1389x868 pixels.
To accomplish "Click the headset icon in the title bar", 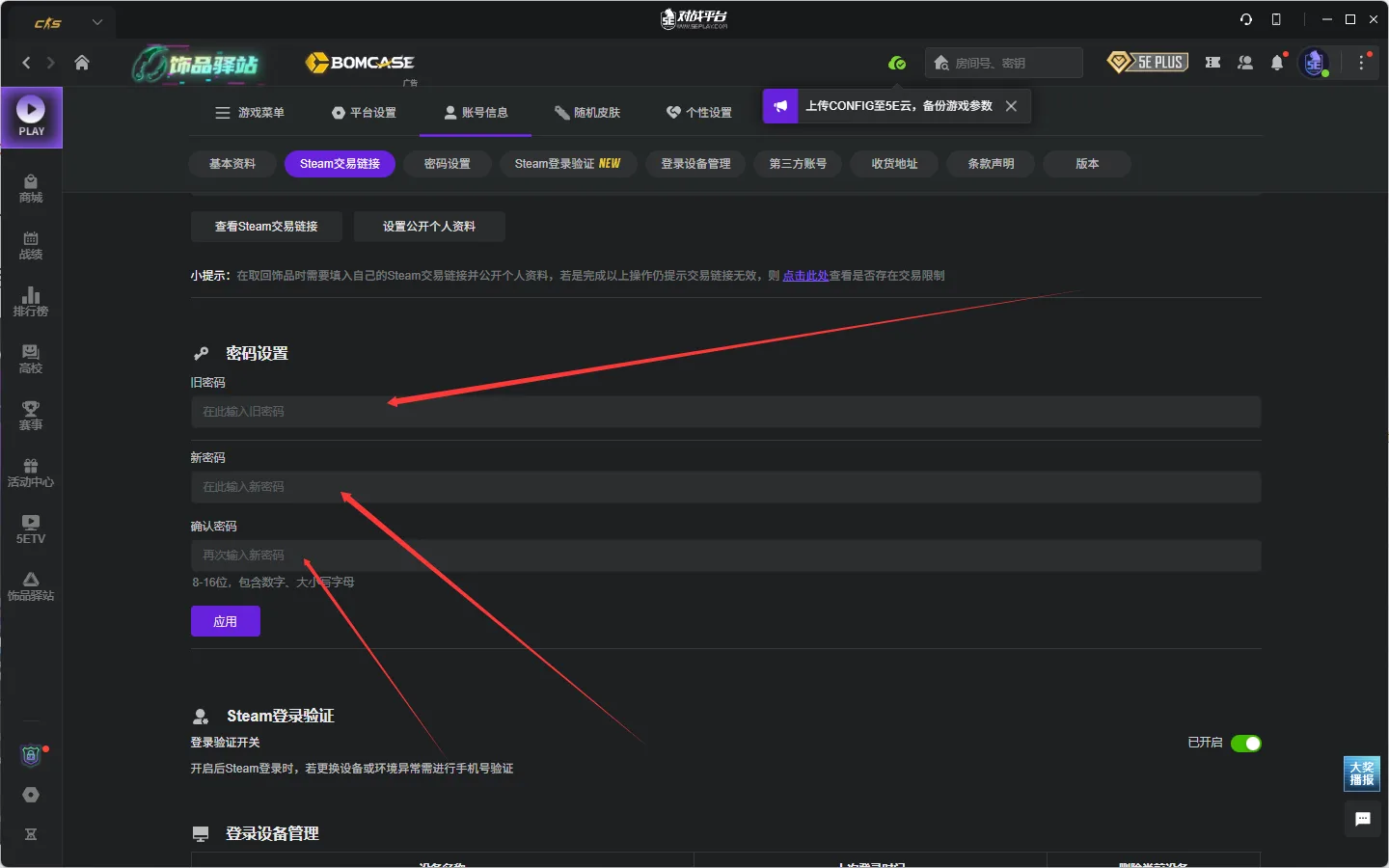I will click(1246, 19).
